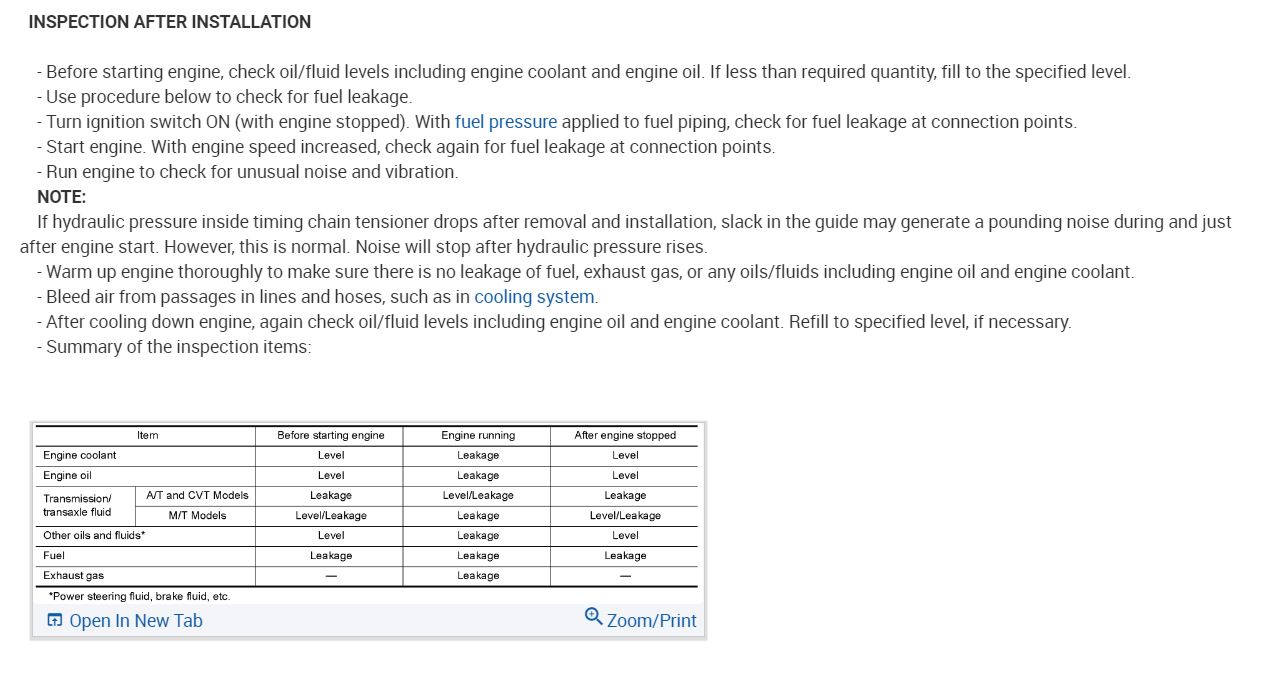Click the Zoom/Print magnifier icon
1261x675 pixels.
tap(593, 616)
